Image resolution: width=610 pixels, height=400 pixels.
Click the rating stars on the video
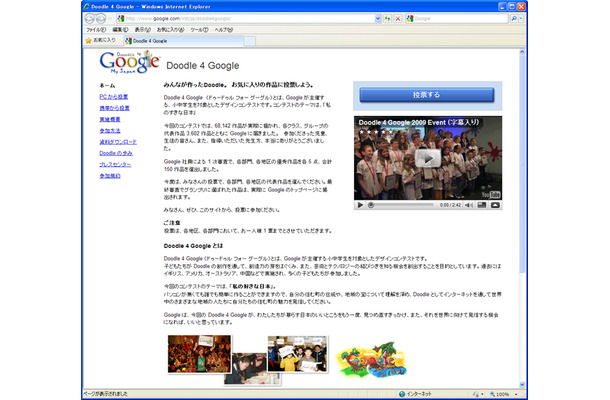point(376,132)
